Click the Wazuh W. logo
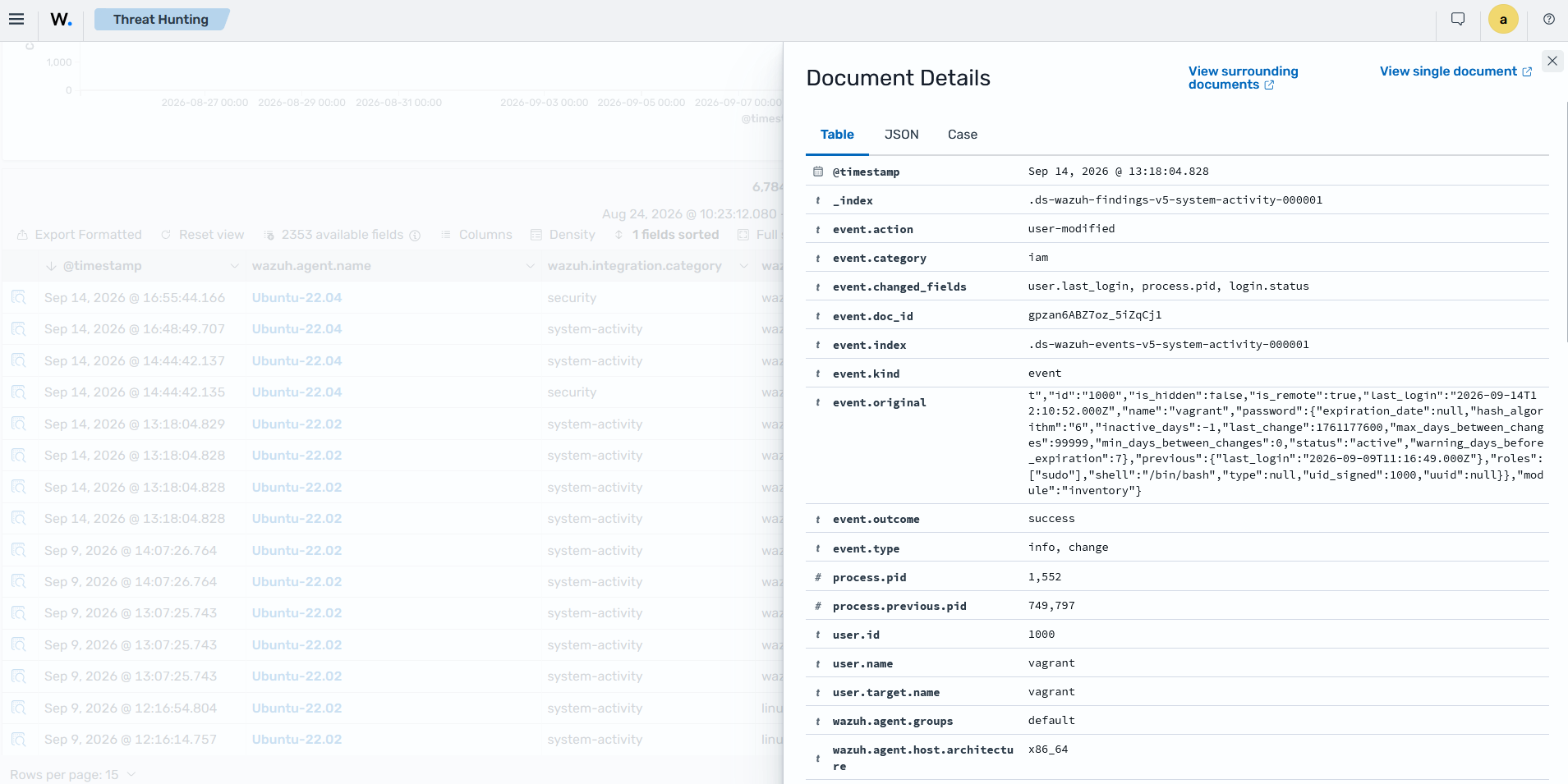Viewport: 1568px width, 784px height. tap(61, 19)
